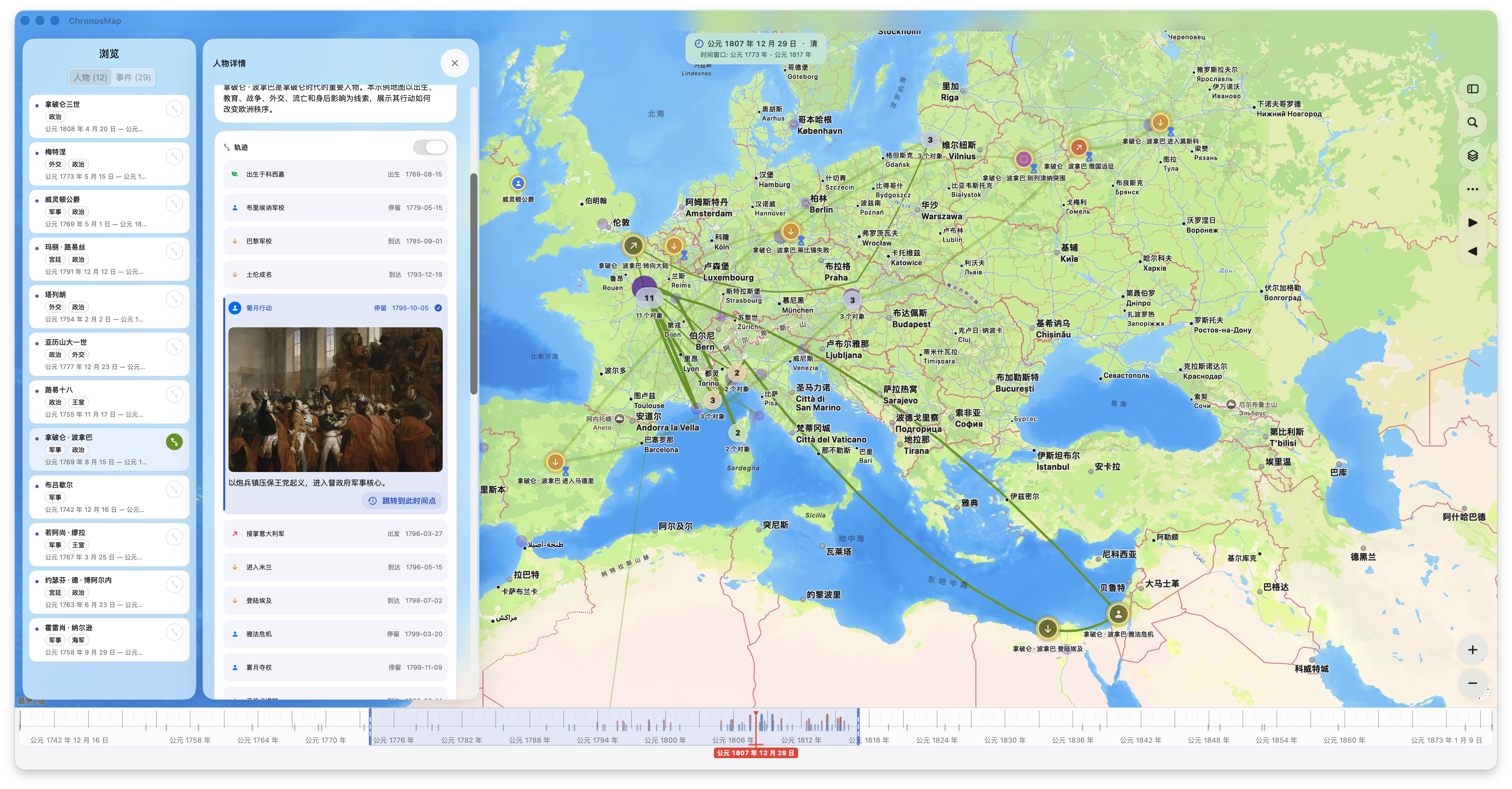This screenshot has height=789, width=1512.
Task: Select 雅法危机 trajectory entry
Action: click(x=335, y=634)
